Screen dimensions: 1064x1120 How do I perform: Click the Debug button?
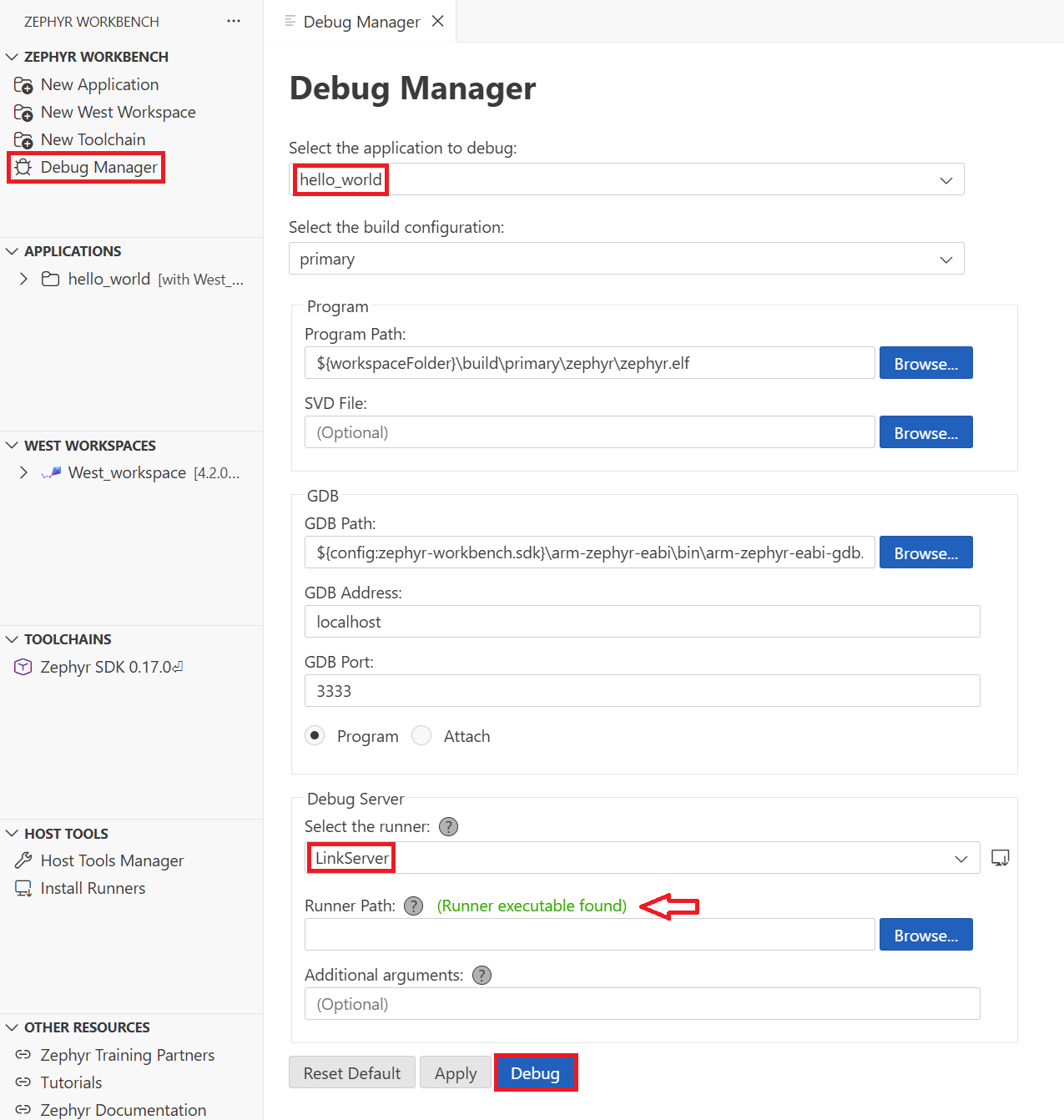point(536,1072)
